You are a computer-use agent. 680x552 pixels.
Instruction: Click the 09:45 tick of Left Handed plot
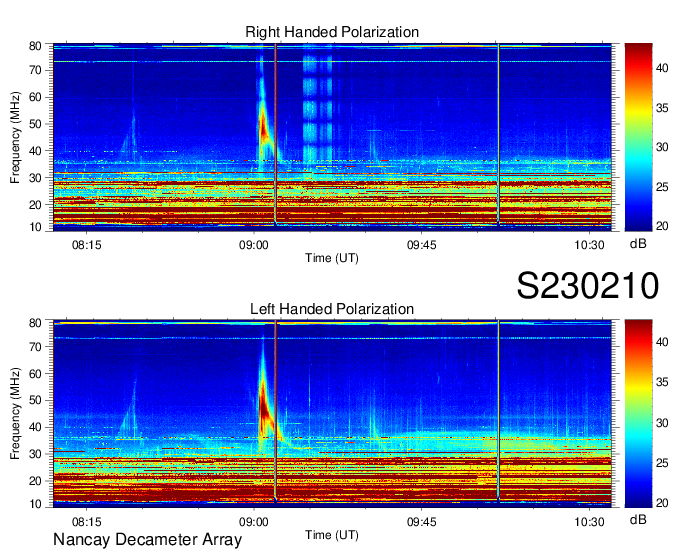pos(422,522)
